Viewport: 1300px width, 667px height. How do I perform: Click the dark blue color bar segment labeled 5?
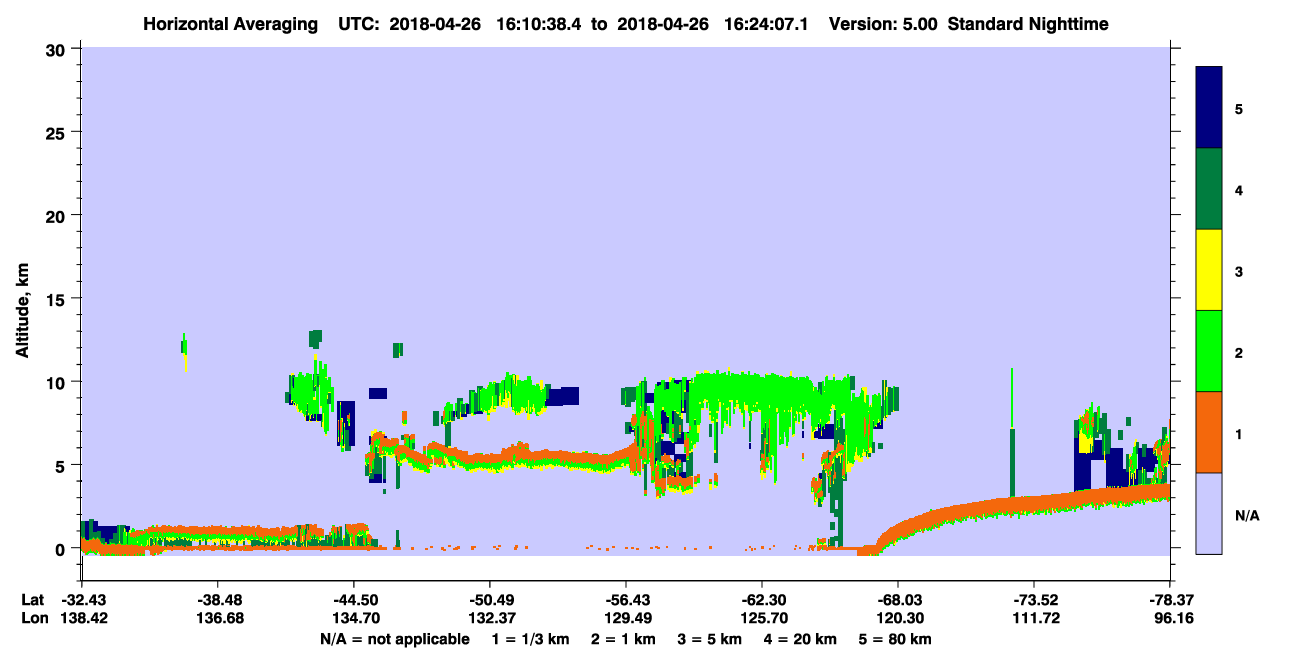[x=1209, y=108]
